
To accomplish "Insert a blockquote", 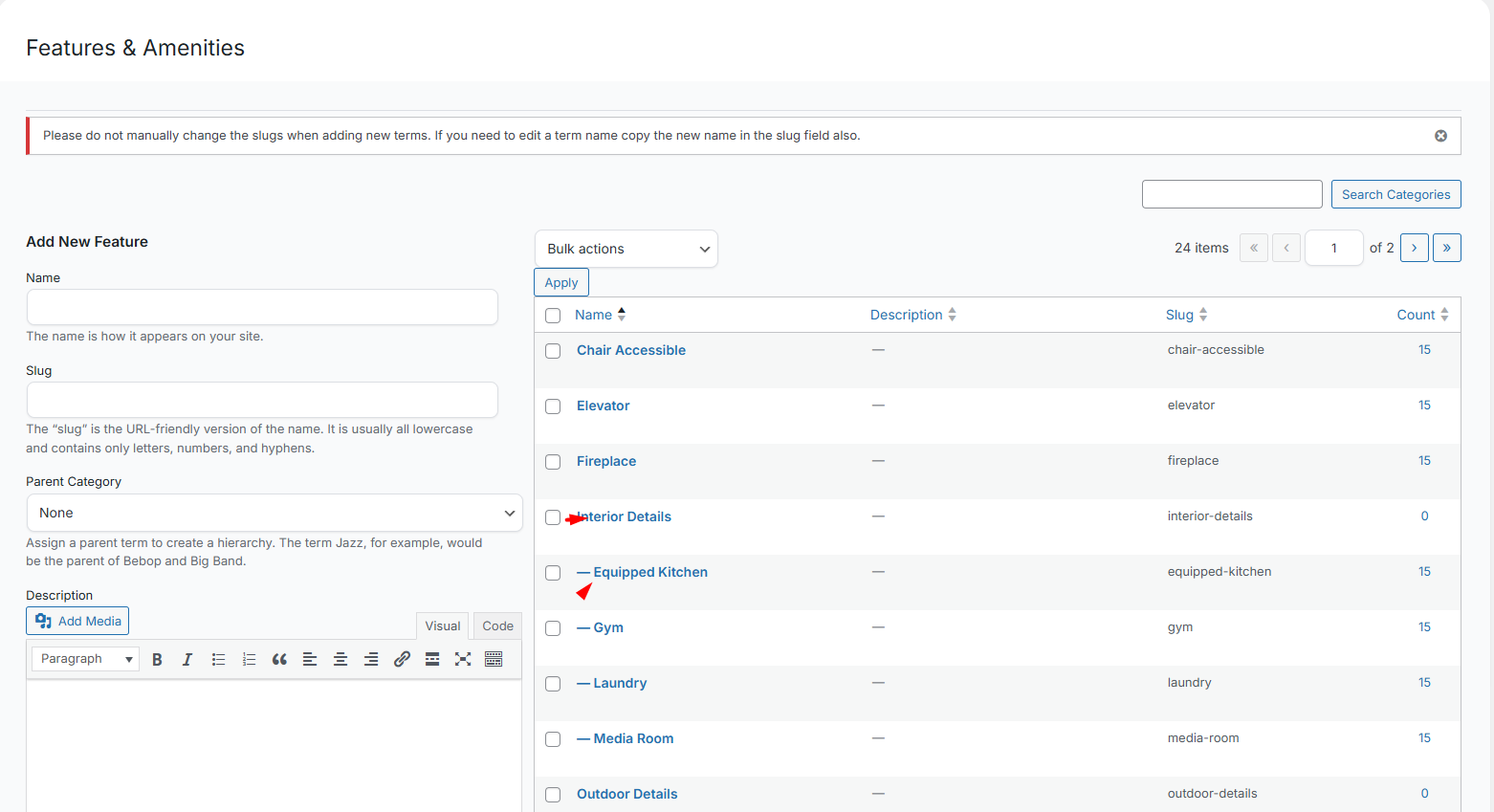I will click(x=279, y=659).
